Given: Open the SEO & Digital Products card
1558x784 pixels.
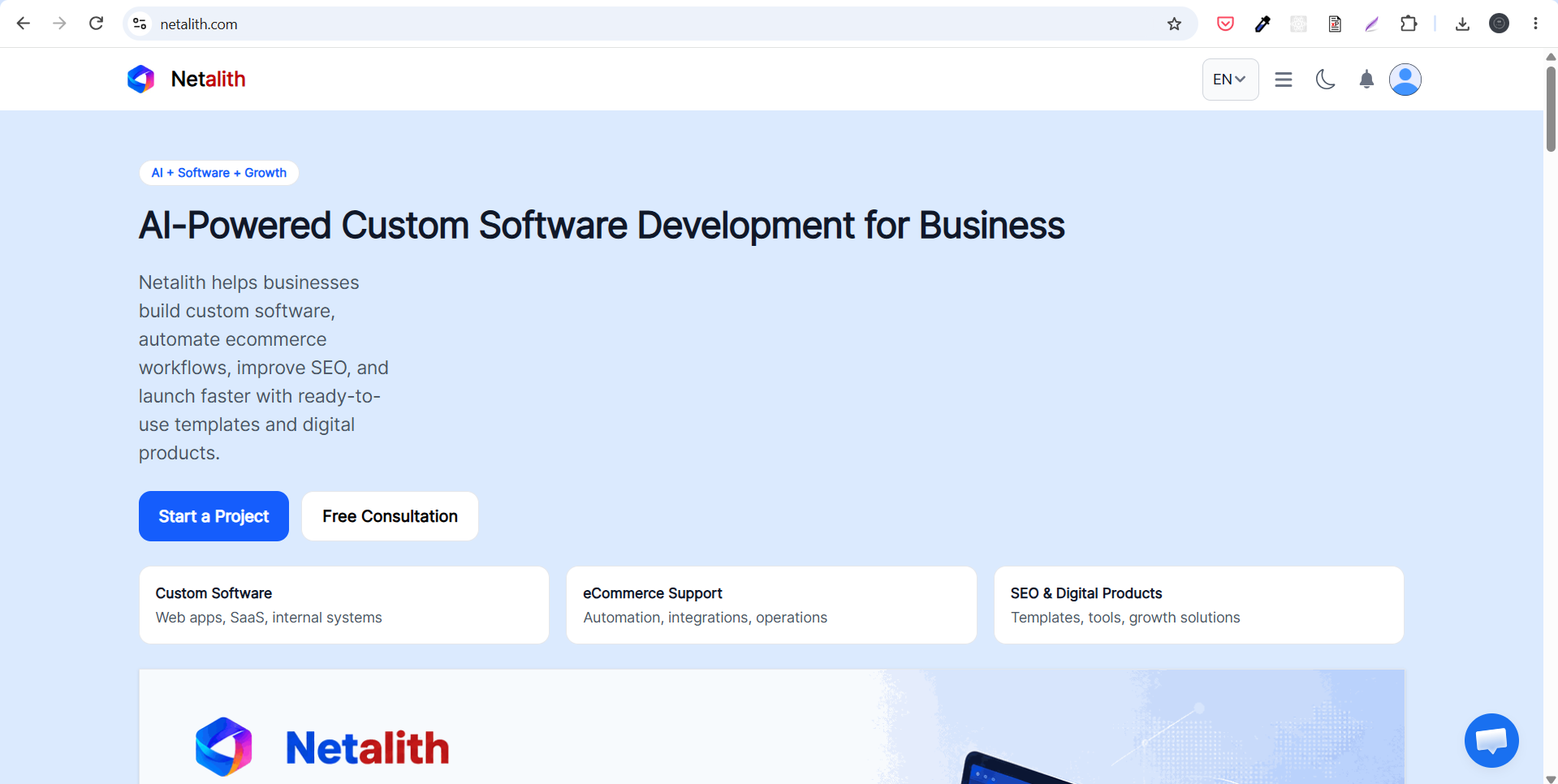Looking at the screenshot, I should coord(1199,605).
